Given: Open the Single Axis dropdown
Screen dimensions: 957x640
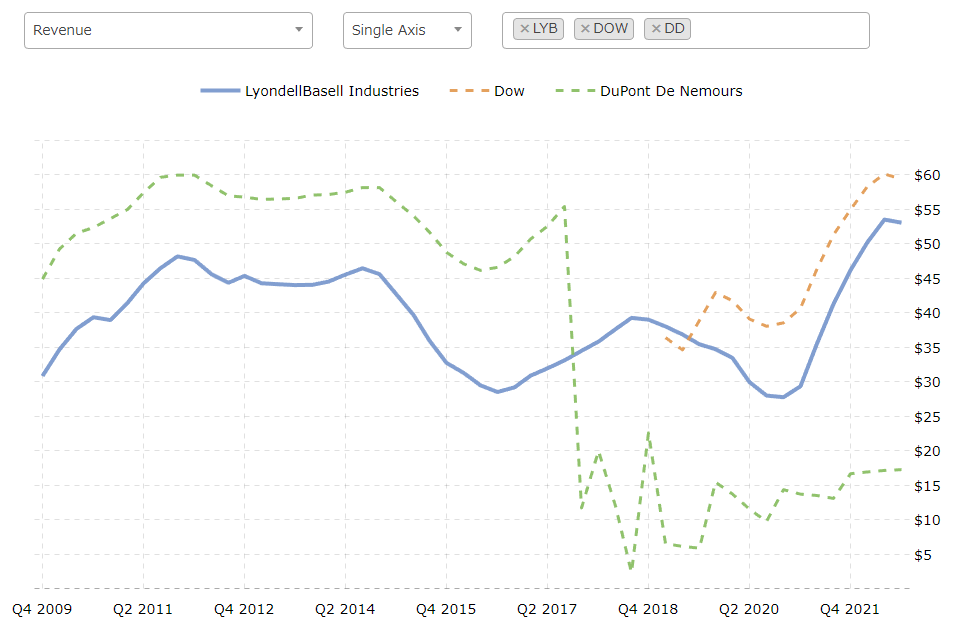Looking at the screenshot, I should tap(407, 30).
